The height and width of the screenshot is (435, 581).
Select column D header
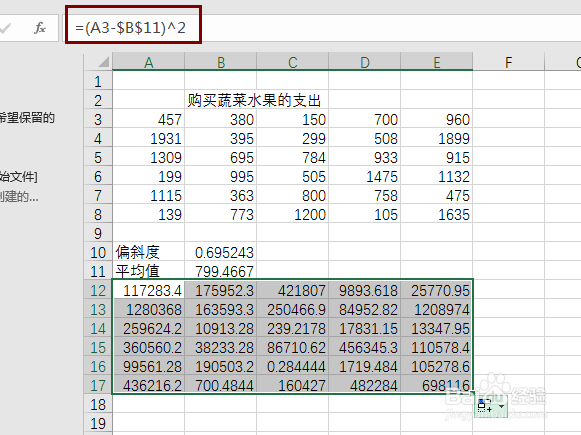click(365, 62)
